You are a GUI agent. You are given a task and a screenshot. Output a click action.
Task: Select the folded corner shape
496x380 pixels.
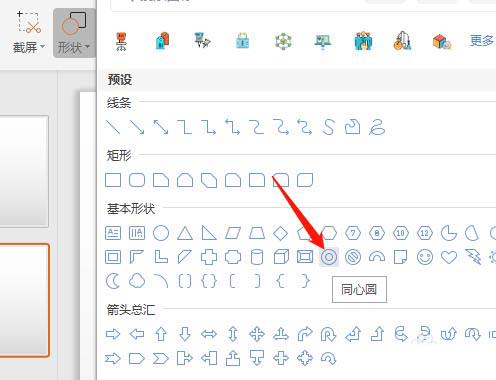(x=400, y=257)
